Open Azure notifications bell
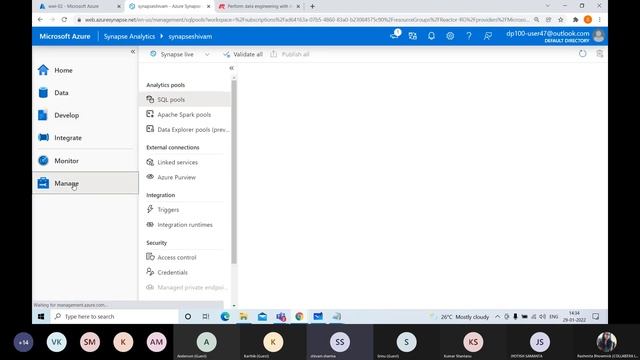 (431, 36)
